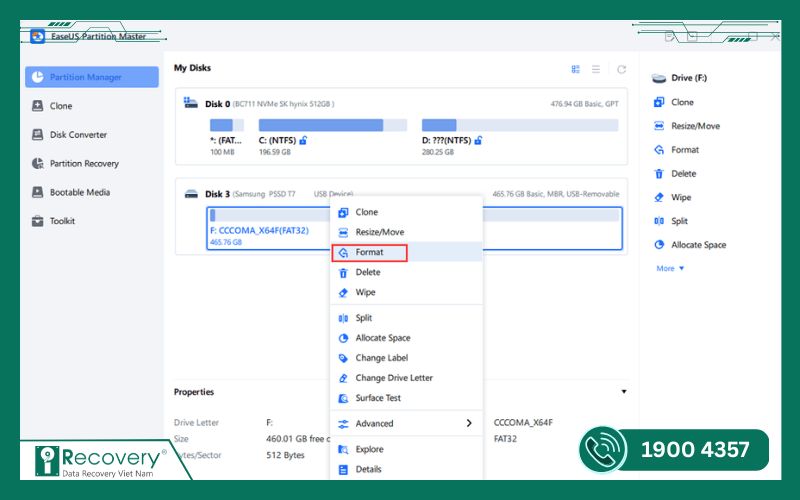Click the lock icon beside D: partition
Image resolution: width=800 pixels, height=500 pixels.
click(478, 140)
